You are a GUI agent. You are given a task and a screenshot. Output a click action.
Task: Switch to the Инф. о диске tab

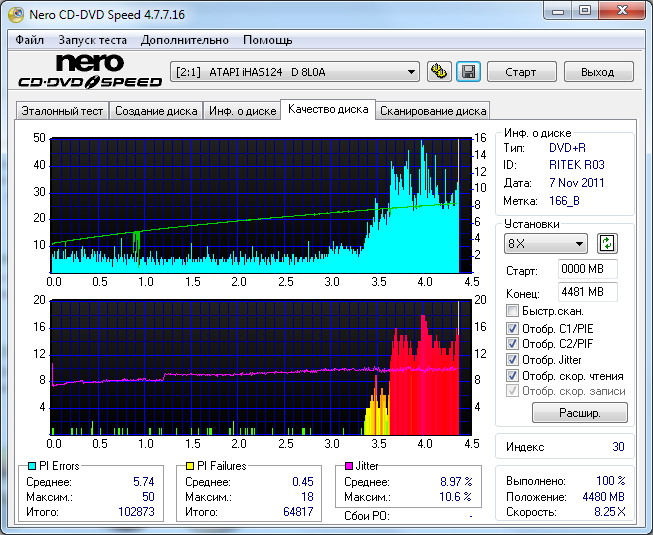[242, 111]
